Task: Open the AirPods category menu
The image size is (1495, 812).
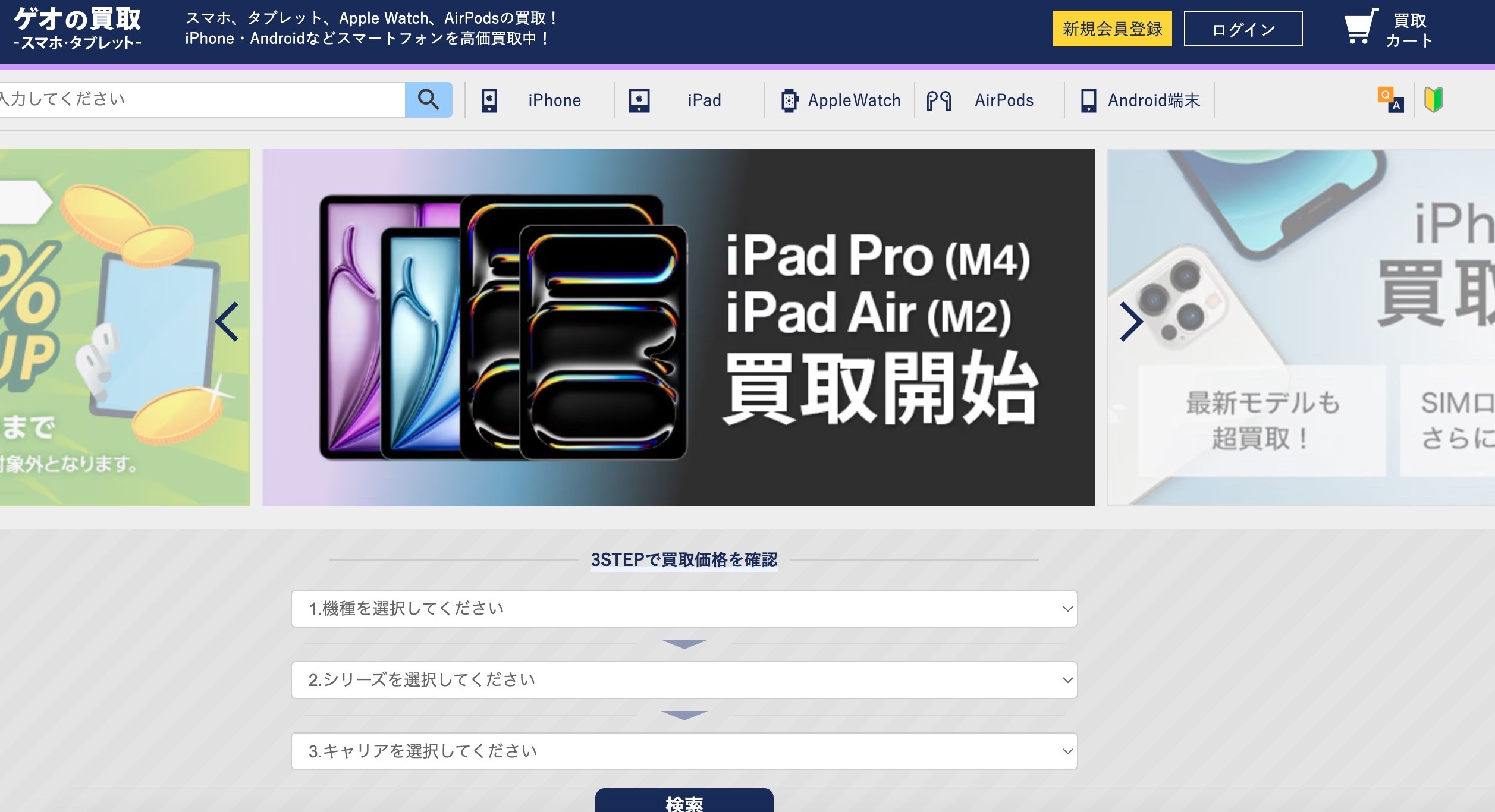Action: [x=989, y=100]
